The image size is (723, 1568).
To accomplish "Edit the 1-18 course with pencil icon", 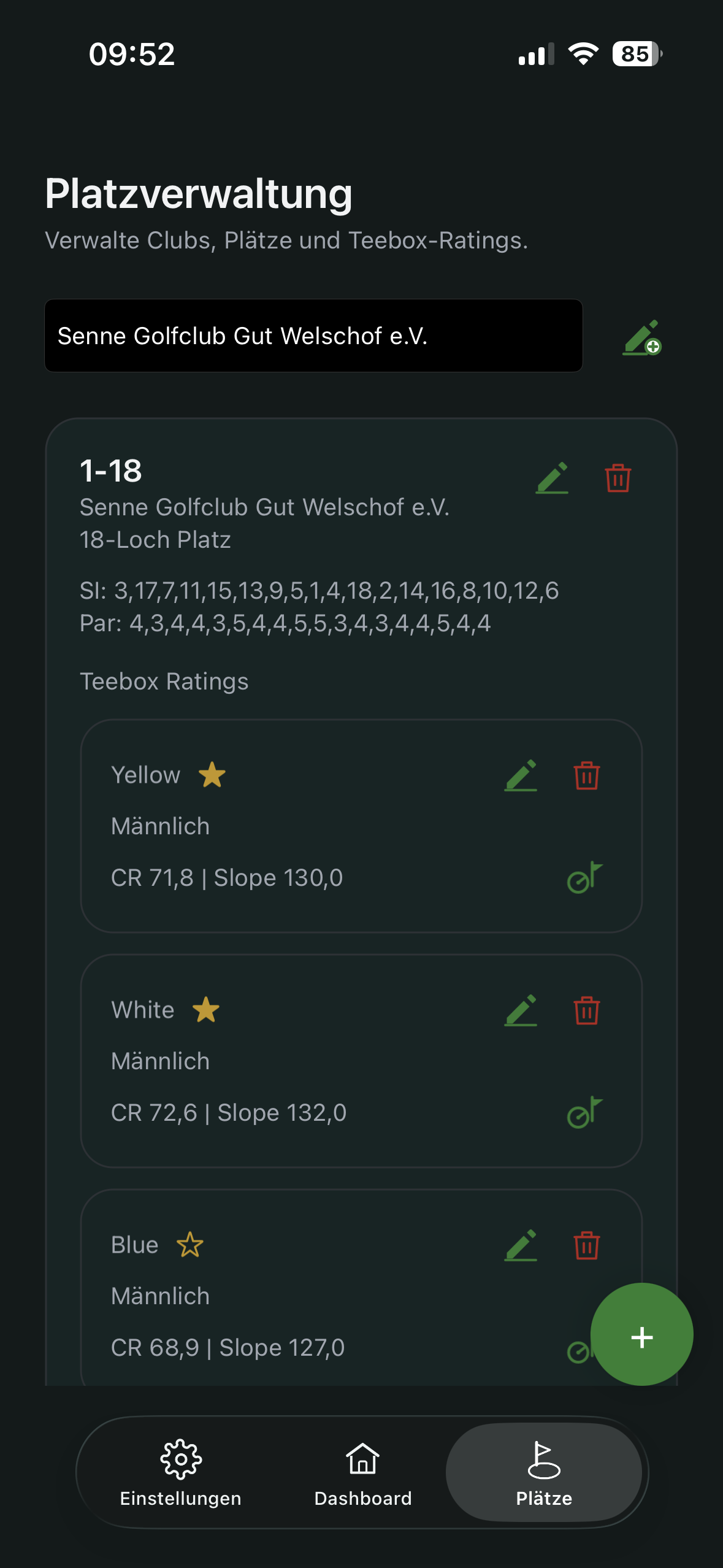I will [552, 478].
